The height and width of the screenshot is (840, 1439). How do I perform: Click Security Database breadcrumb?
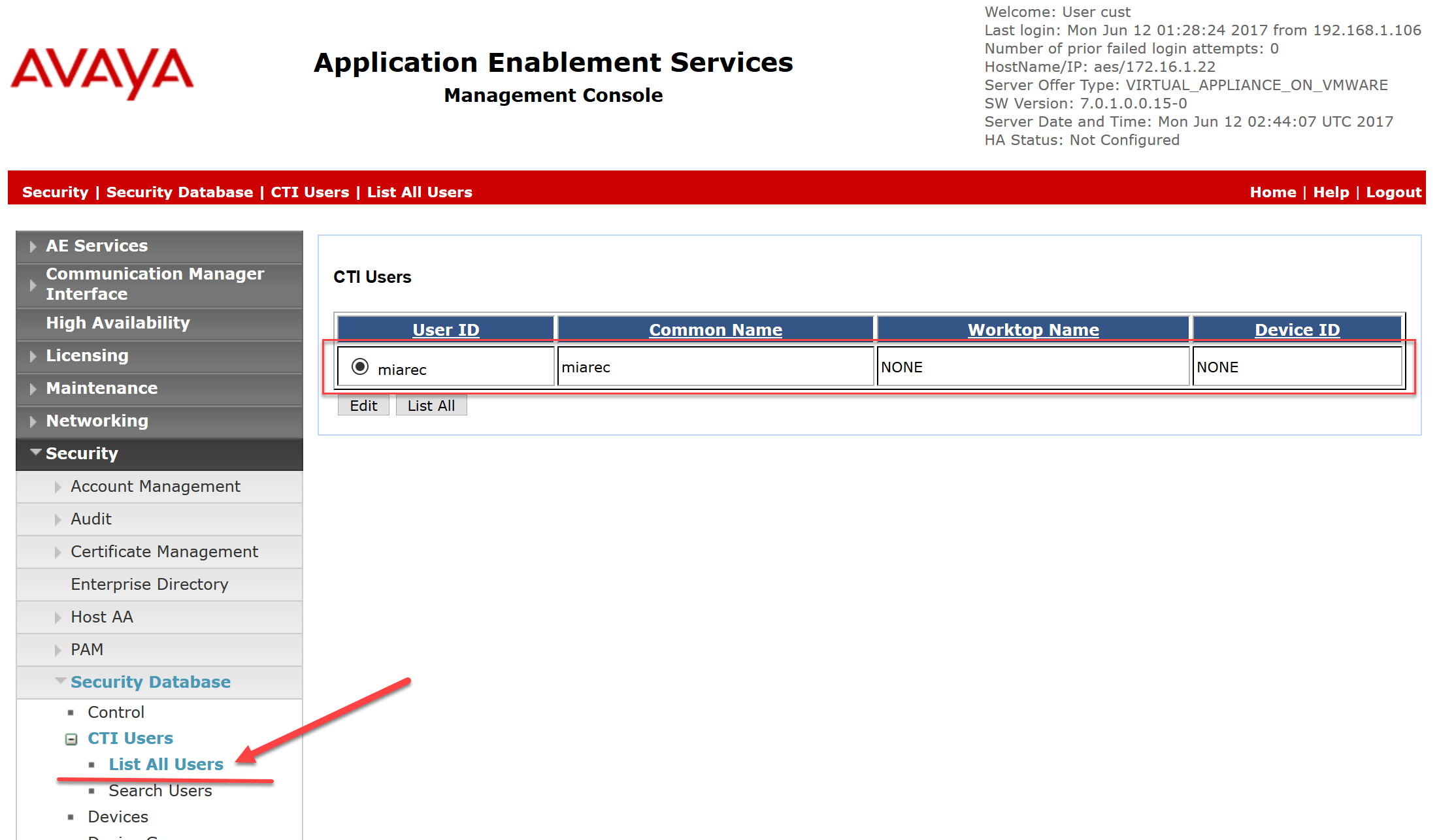(x=180, y=192)
